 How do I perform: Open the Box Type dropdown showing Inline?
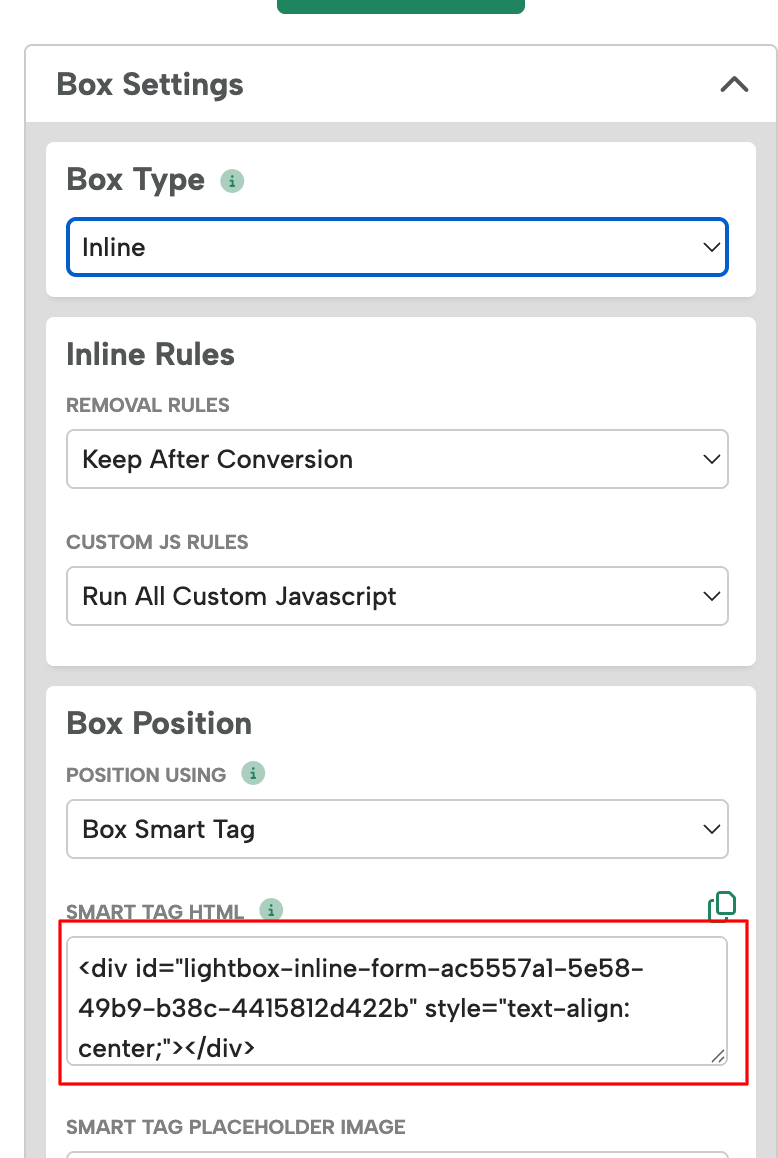pos(397,247)
